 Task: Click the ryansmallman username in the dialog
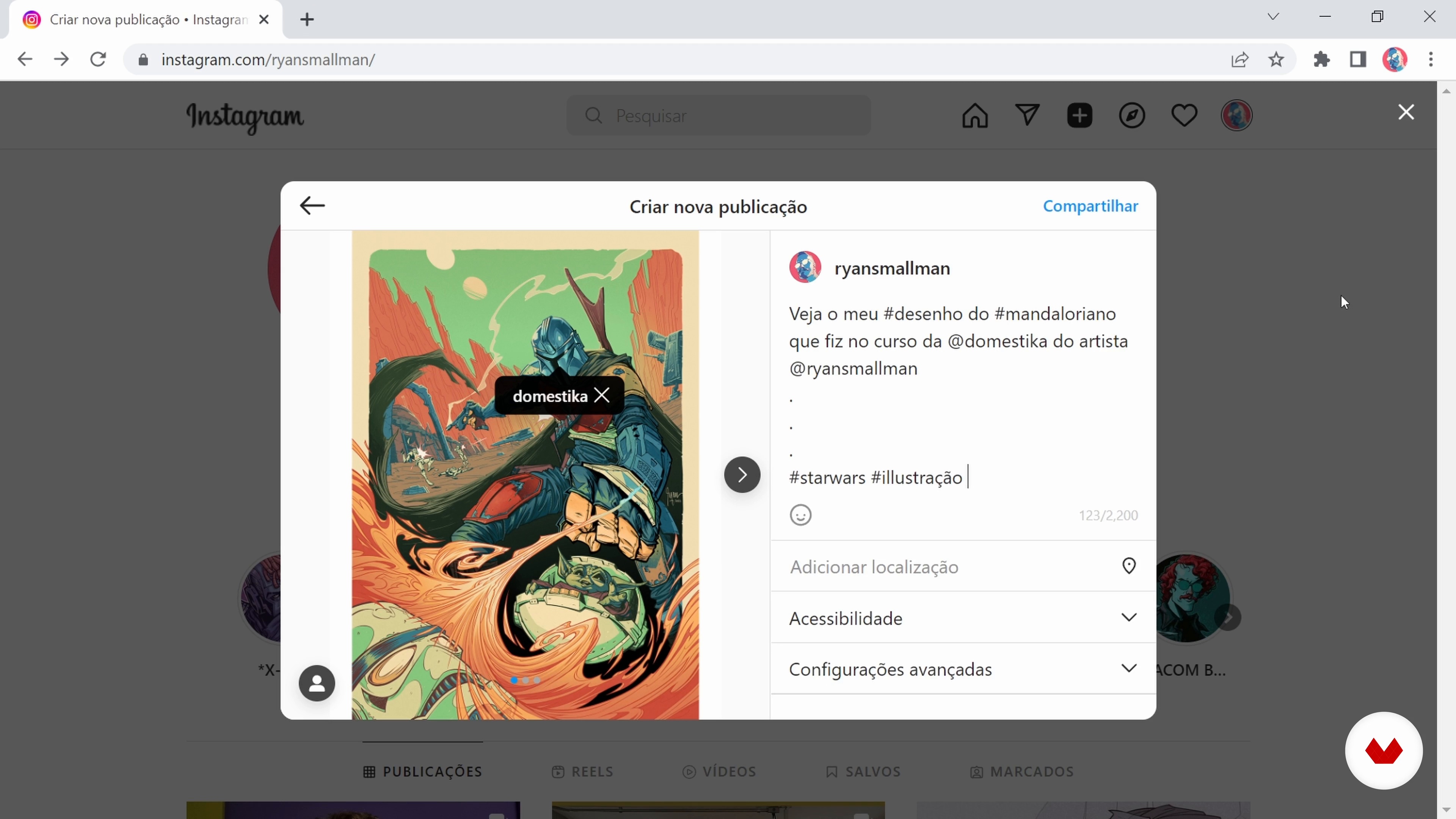click(892, 268)
